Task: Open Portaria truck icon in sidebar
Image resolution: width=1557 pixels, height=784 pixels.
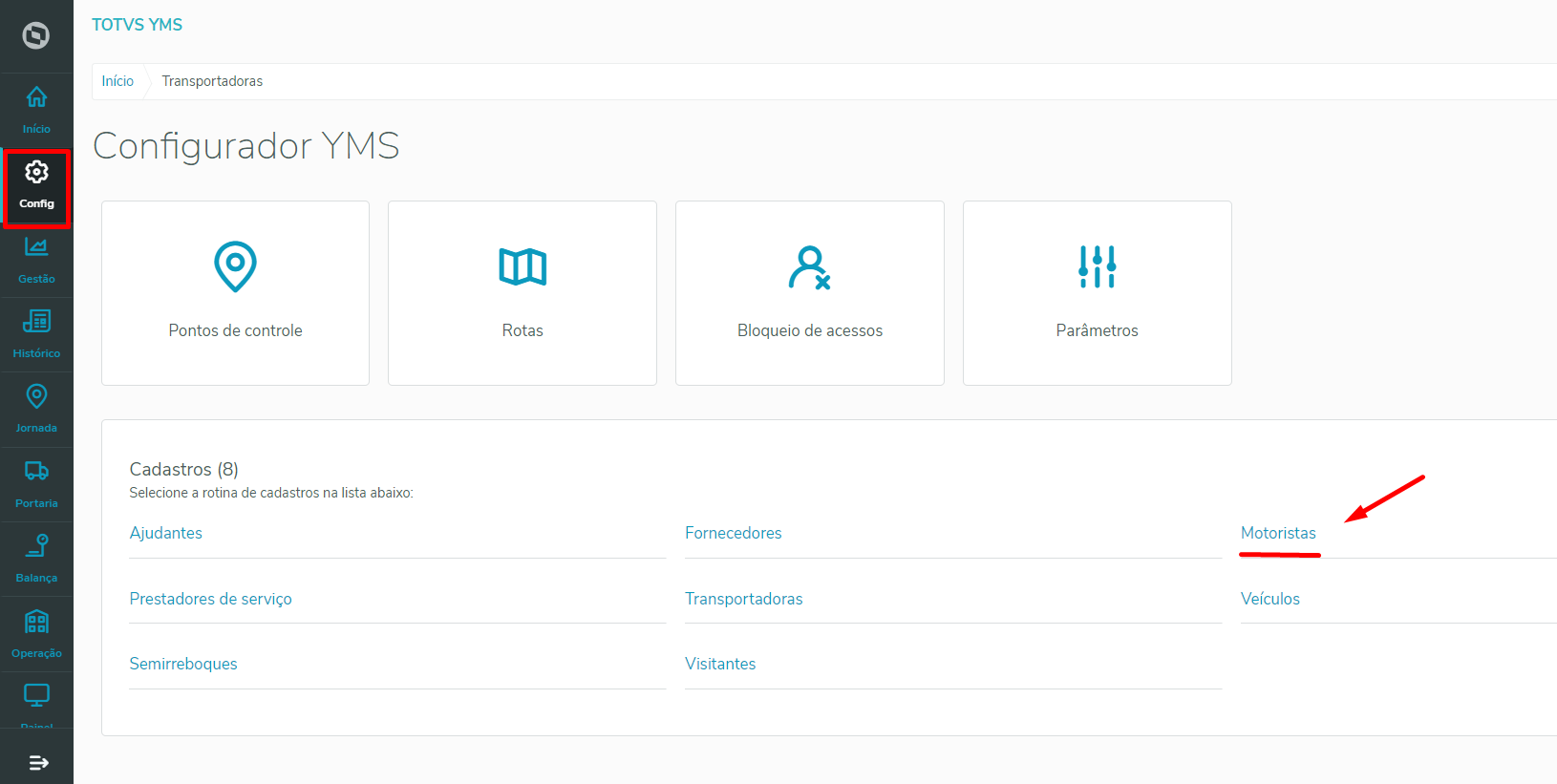Action: coord(36,471)
